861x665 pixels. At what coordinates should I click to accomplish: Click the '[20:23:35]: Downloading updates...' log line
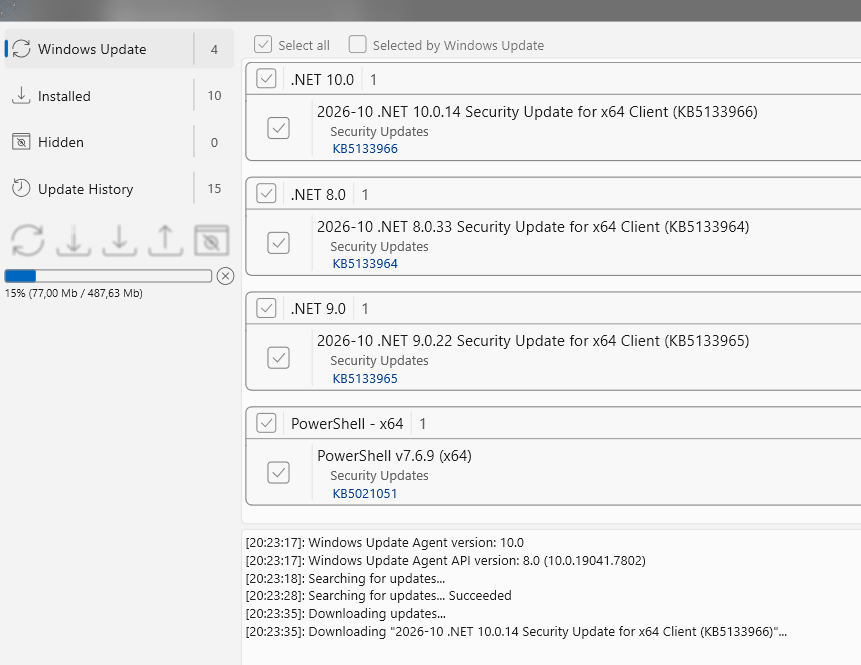tap(346, 613)
